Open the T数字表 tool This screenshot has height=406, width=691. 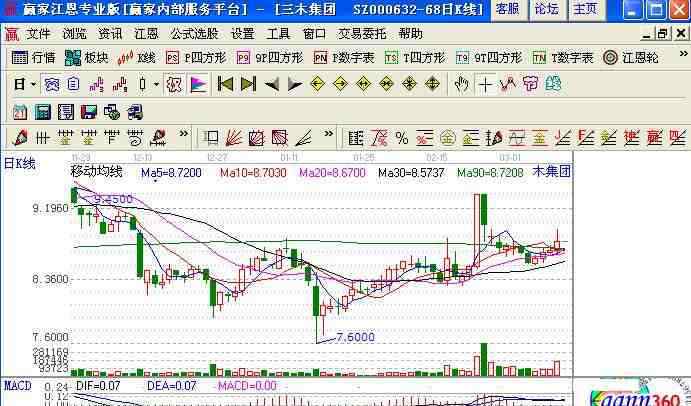click(x=563, y=58)
